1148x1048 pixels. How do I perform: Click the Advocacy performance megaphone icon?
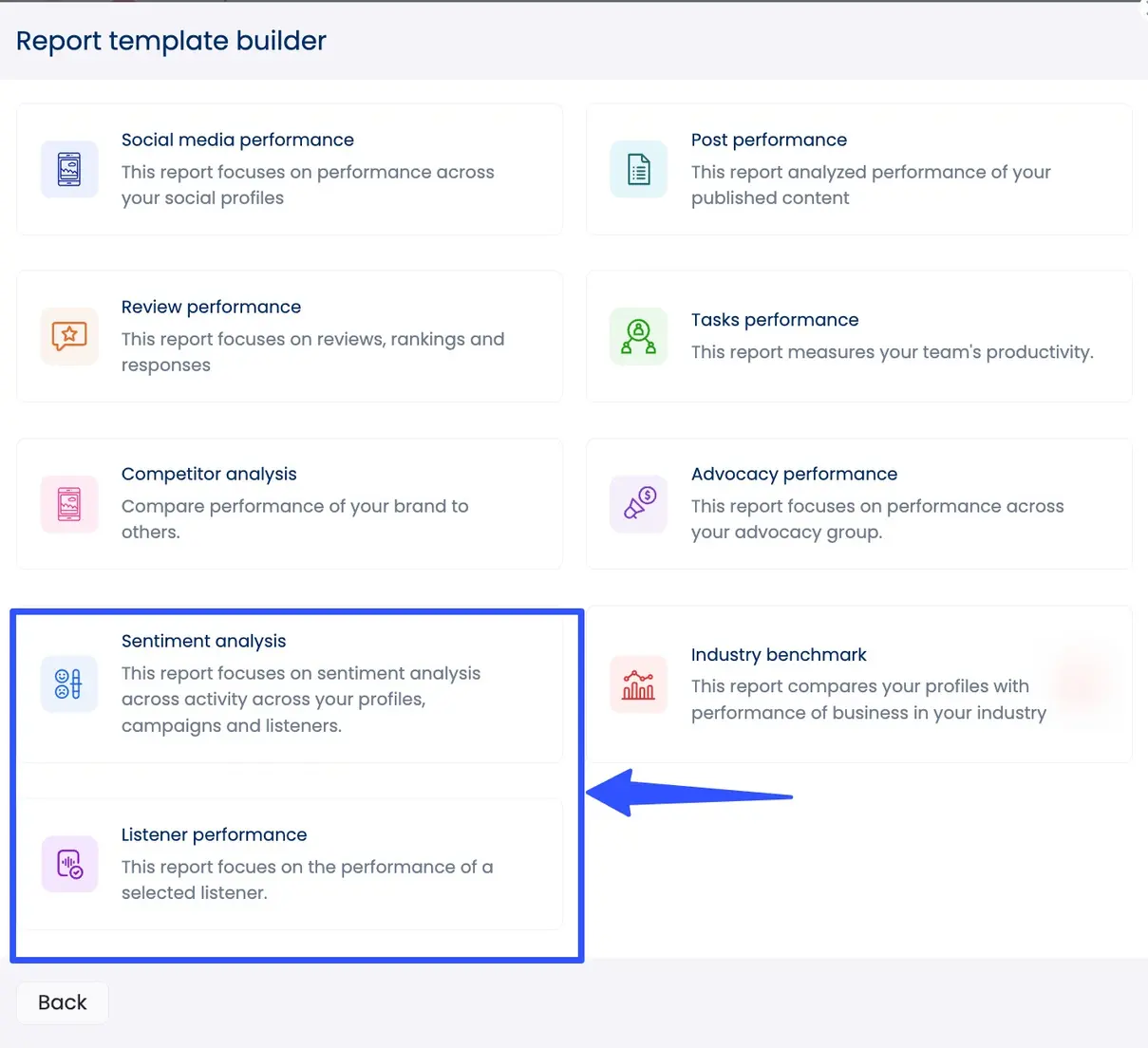639,504
